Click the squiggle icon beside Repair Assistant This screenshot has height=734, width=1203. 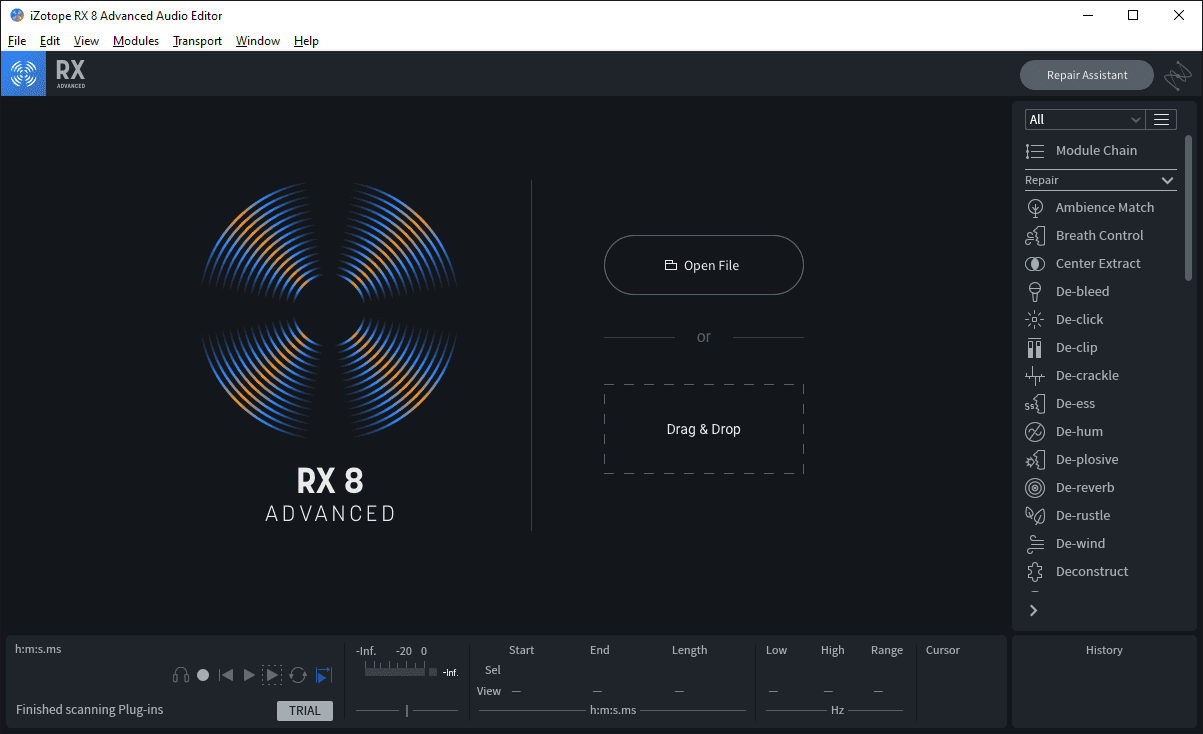coord(1177,75)
